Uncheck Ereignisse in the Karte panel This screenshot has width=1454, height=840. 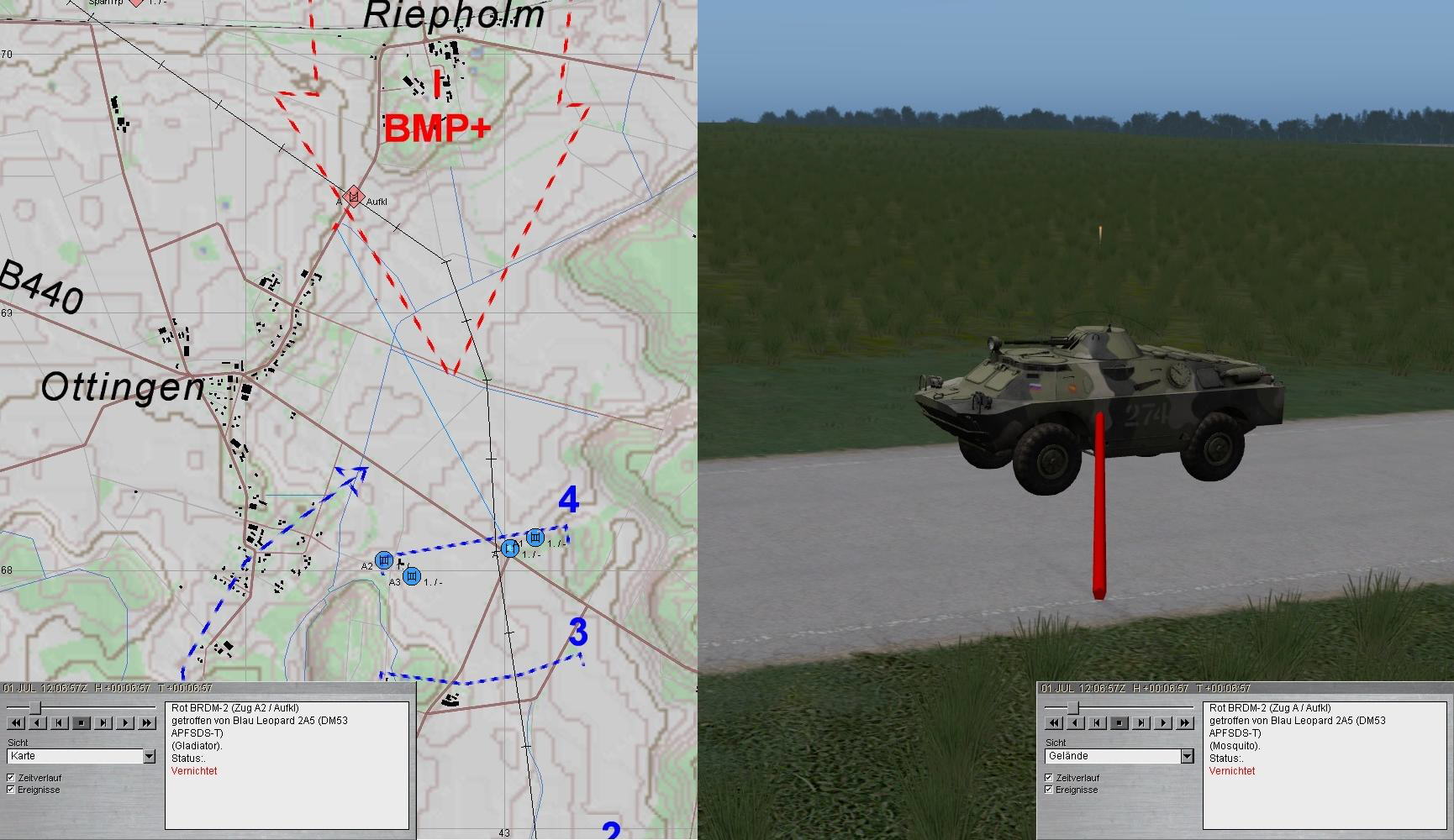12,790
